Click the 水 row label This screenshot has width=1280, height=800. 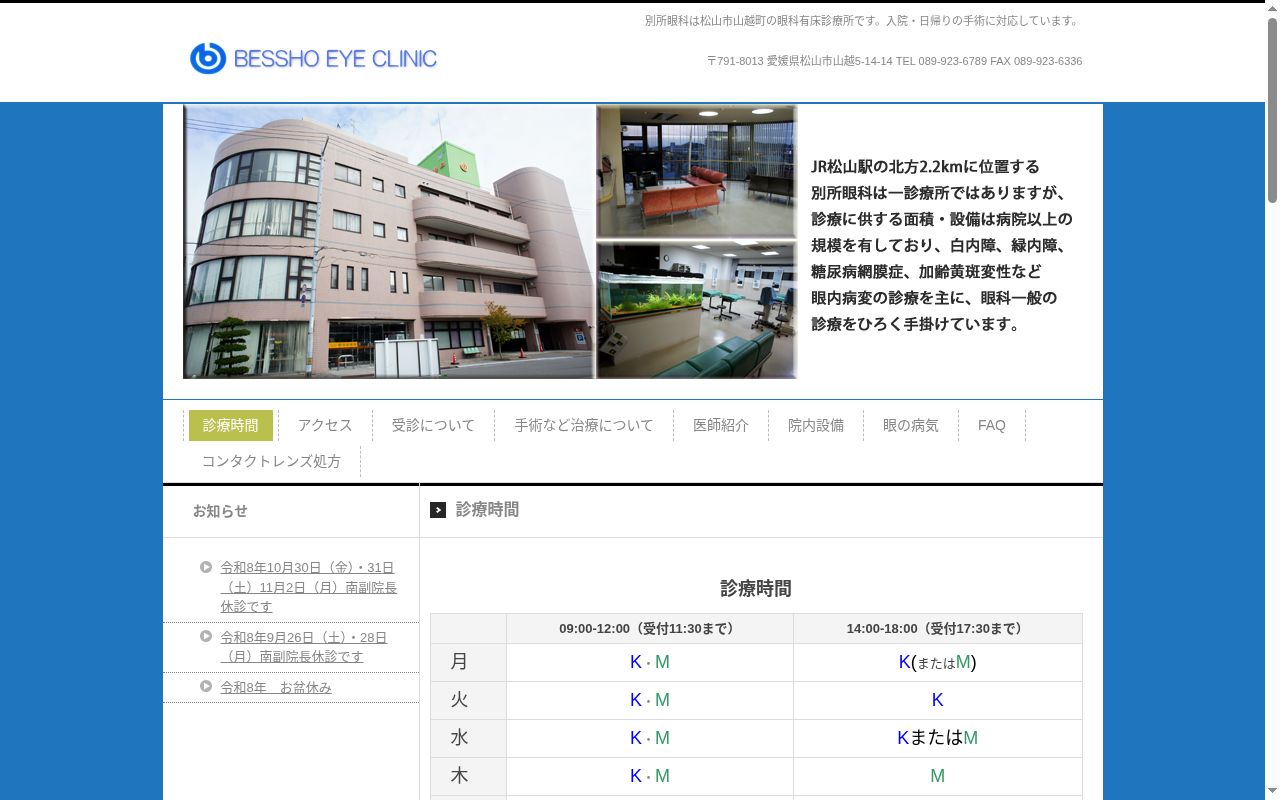[x=459, y=738]
